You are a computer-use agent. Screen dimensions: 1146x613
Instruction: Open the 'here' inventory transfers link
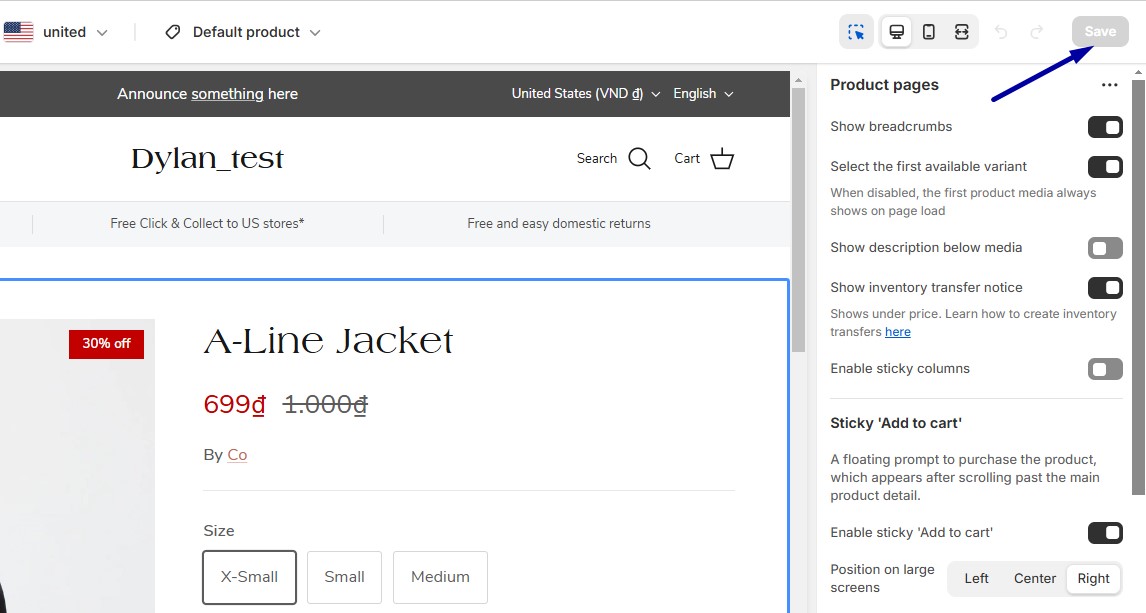[x=898, y=332]
